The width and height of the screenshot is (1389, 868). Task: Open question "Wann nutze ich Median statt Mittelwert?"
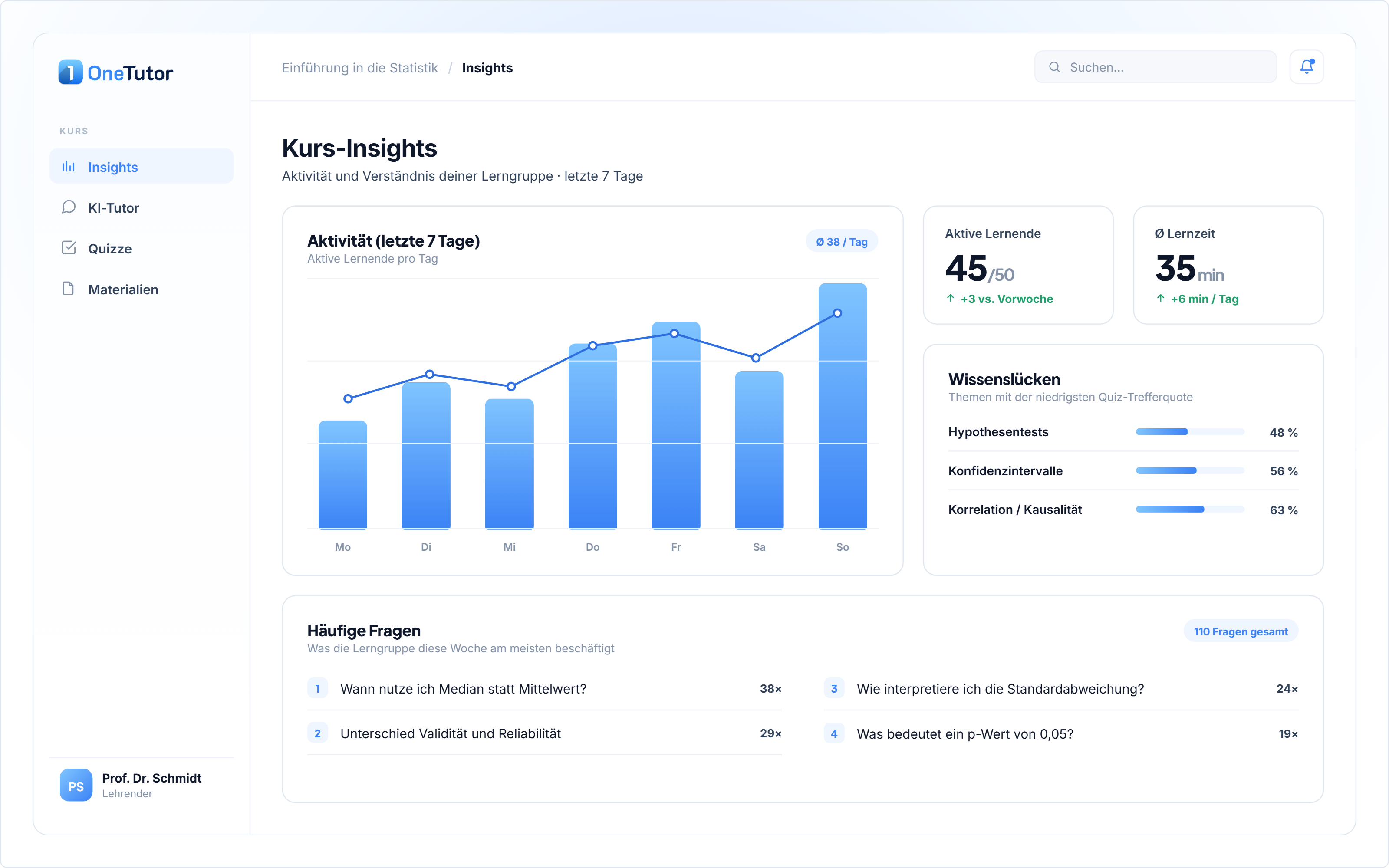pyautogui.click(x=545, y=688)
